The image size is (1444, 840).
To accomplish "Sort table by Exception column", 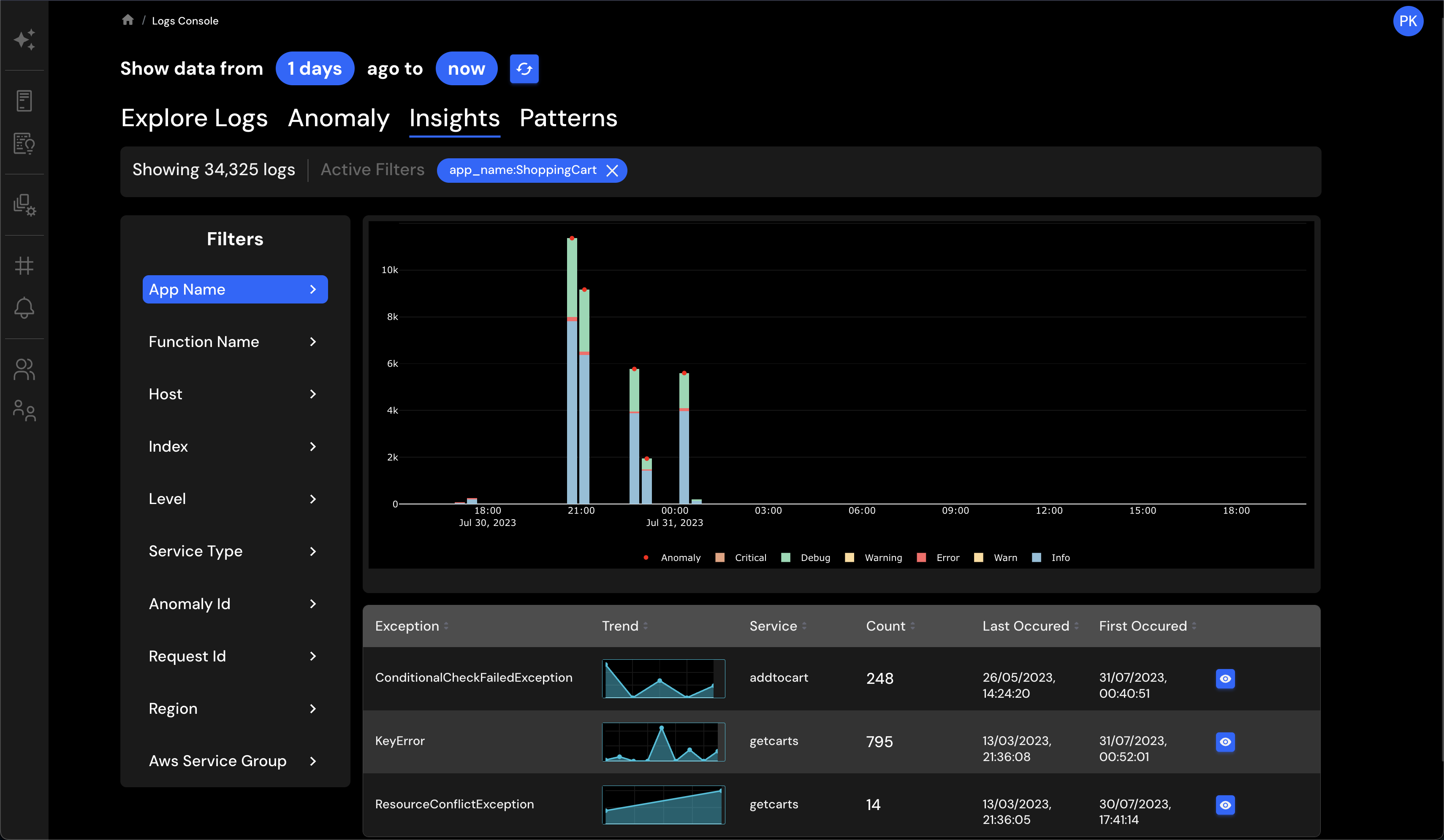I will (412, 626).
